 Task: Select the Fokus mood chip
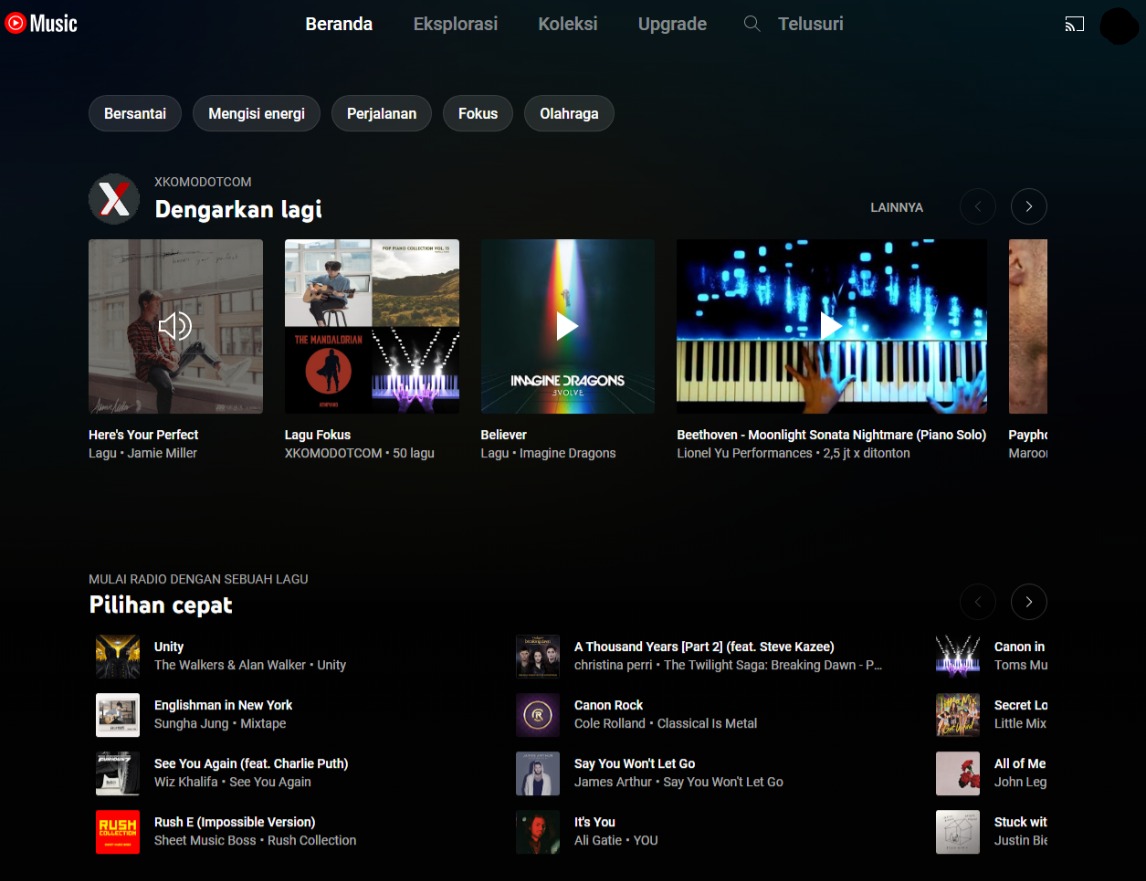tap(478, 113)
